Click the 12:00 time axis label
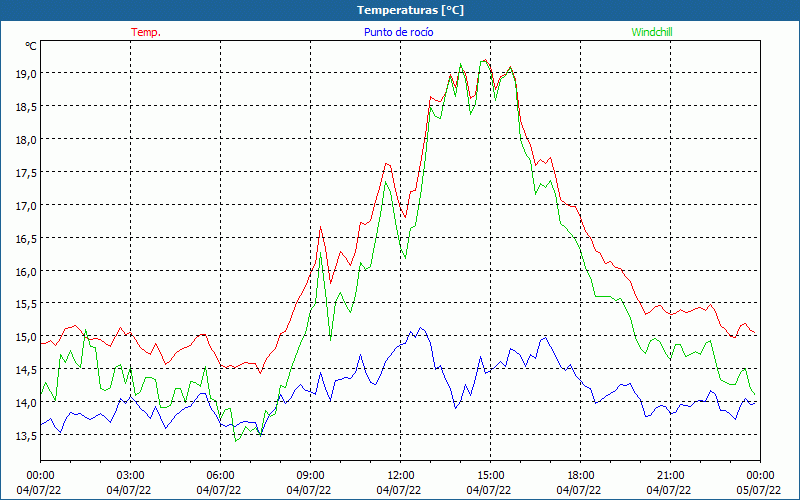Image resolution: width=800 pixels, height=500 pixels. tap(401, 476)
